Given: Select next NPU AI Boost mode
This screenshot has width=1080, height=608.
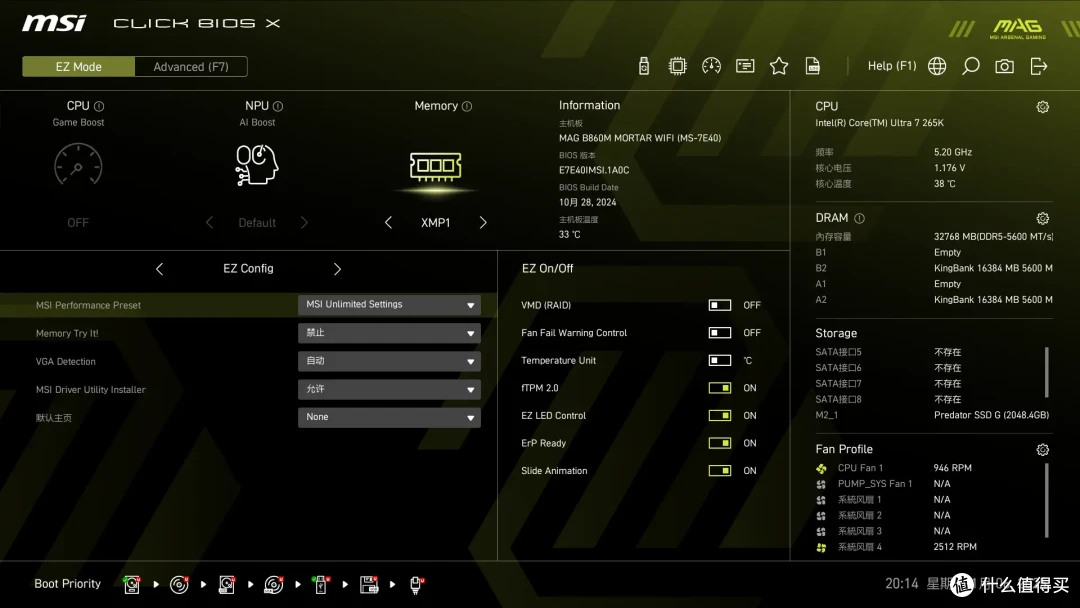Looking at the screenshot, I should 304,222.
